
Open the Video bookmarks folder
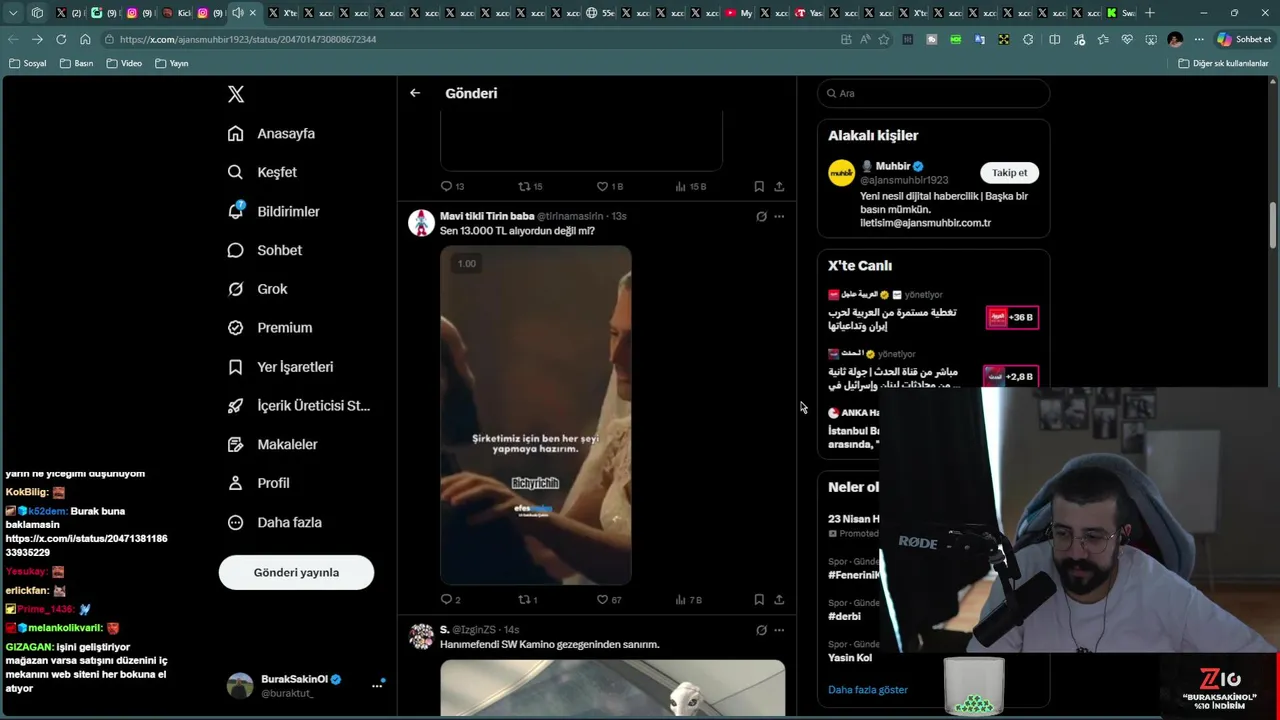pyautogui.click(x=124, y=63)
